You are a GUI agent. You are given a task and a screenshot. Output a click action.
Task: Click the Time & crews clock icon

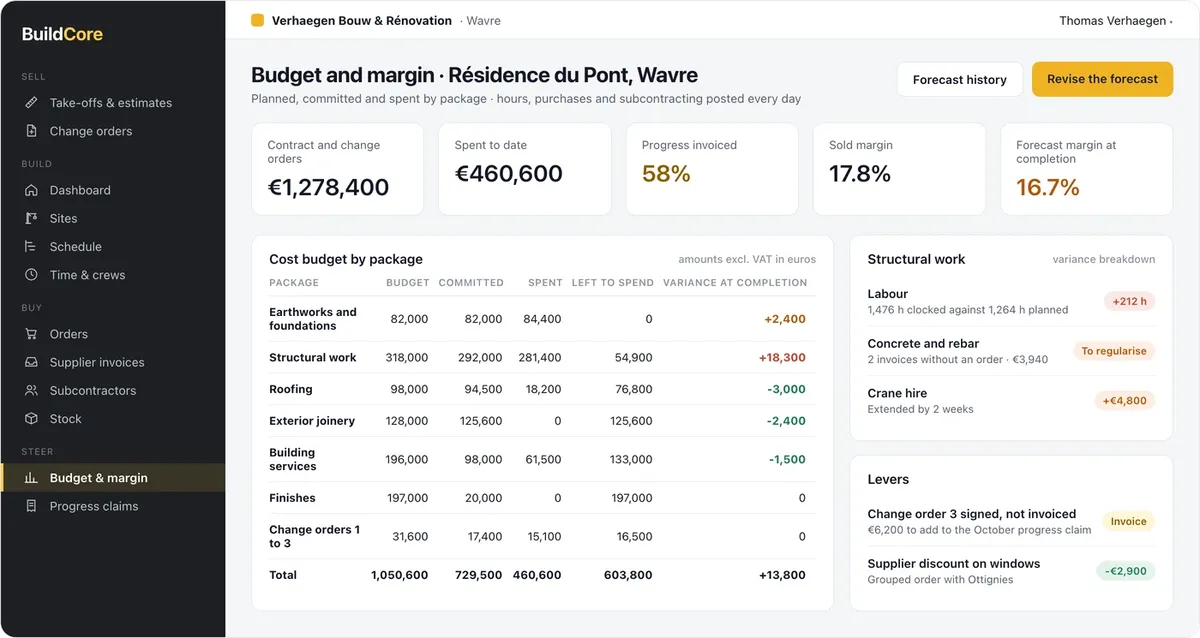coord(31,274)
